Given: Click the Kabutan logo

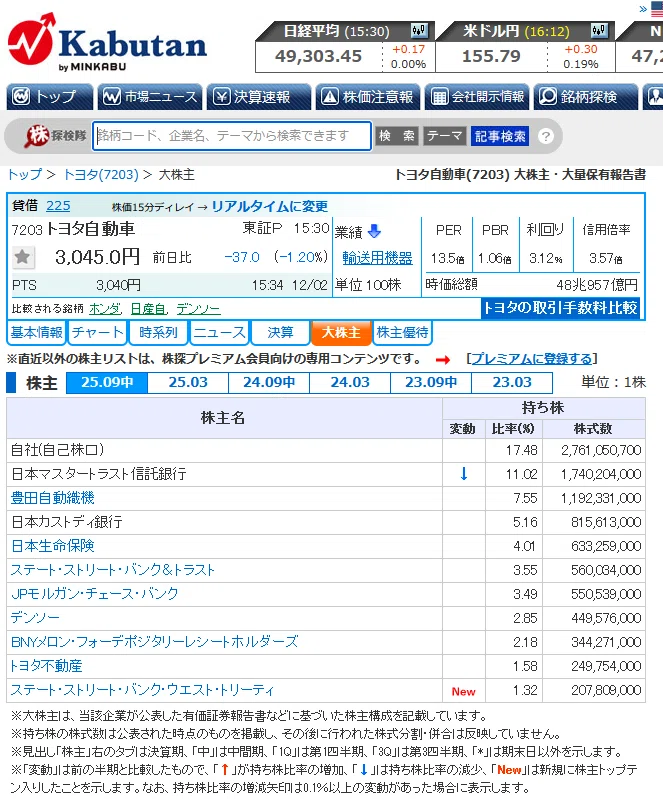Looking at the screenshot, I should pos(107,43).
